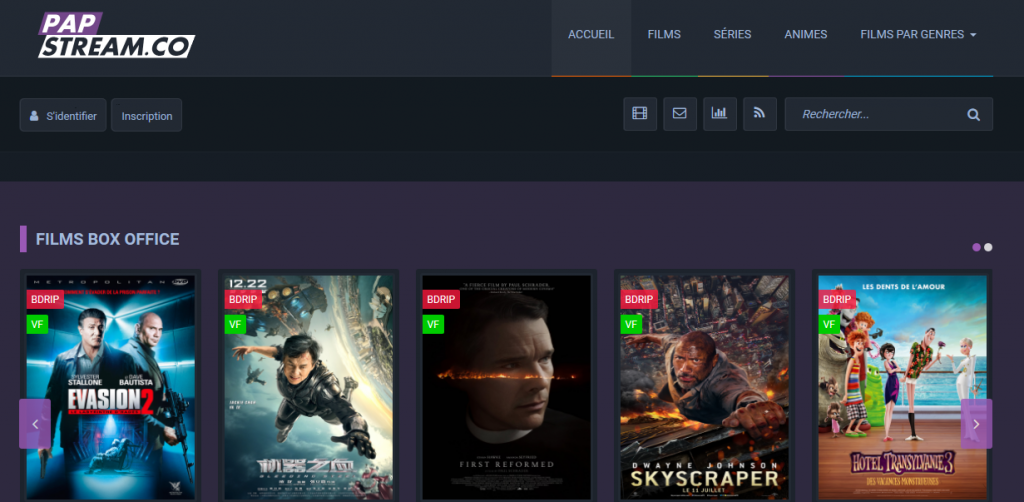1024x502 pixels.
Task: Open the First Reformed movie poster
Action: click(x=506, y=390)
